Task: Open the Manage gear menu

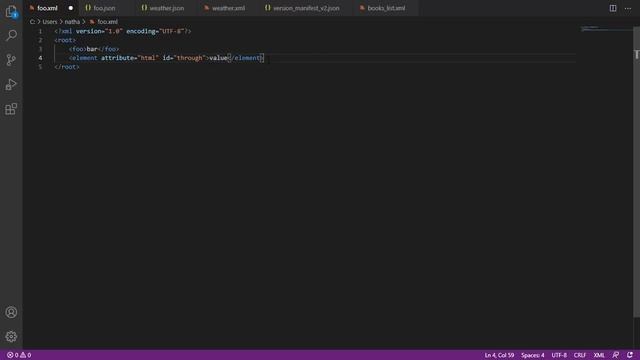Action: [x=11, y=336]
